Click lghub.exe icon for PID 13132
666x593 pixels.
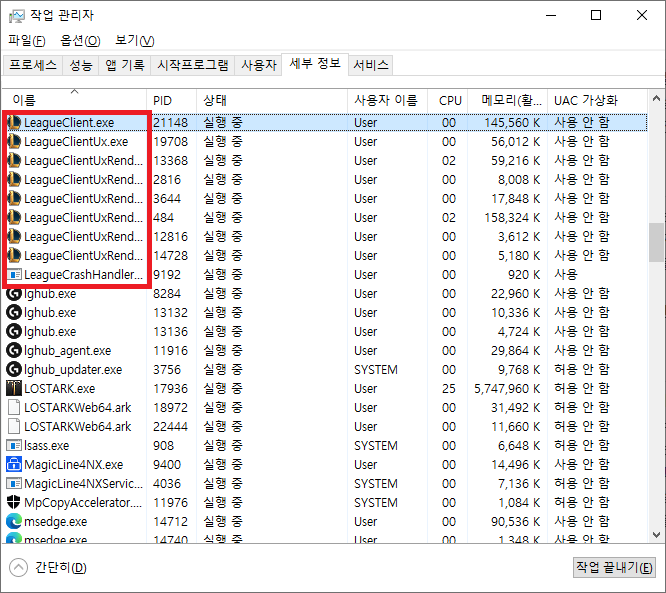[14, 313]
